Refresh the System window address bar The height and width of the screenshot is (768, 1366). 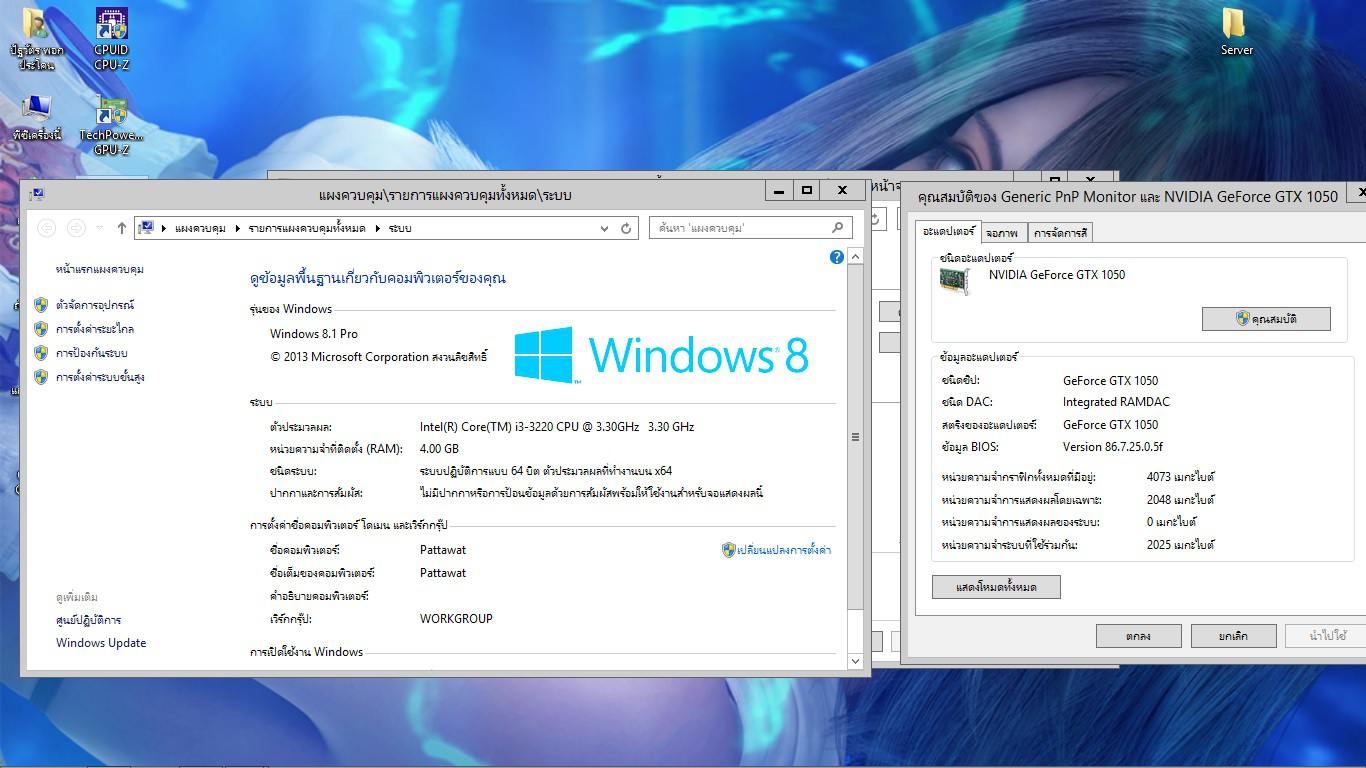click(x=626, y=228)
